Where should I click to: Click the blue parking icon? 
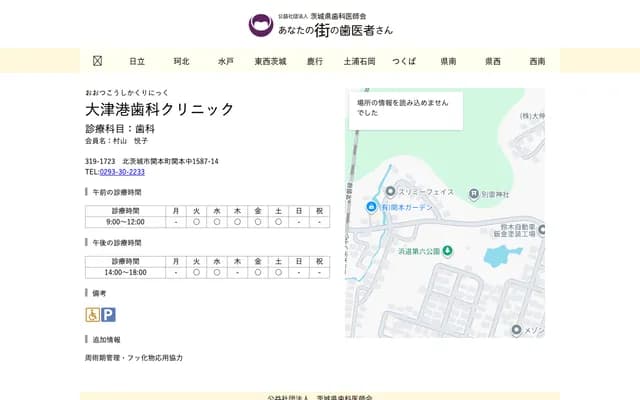pyautogui.click(x=108, y=314)
